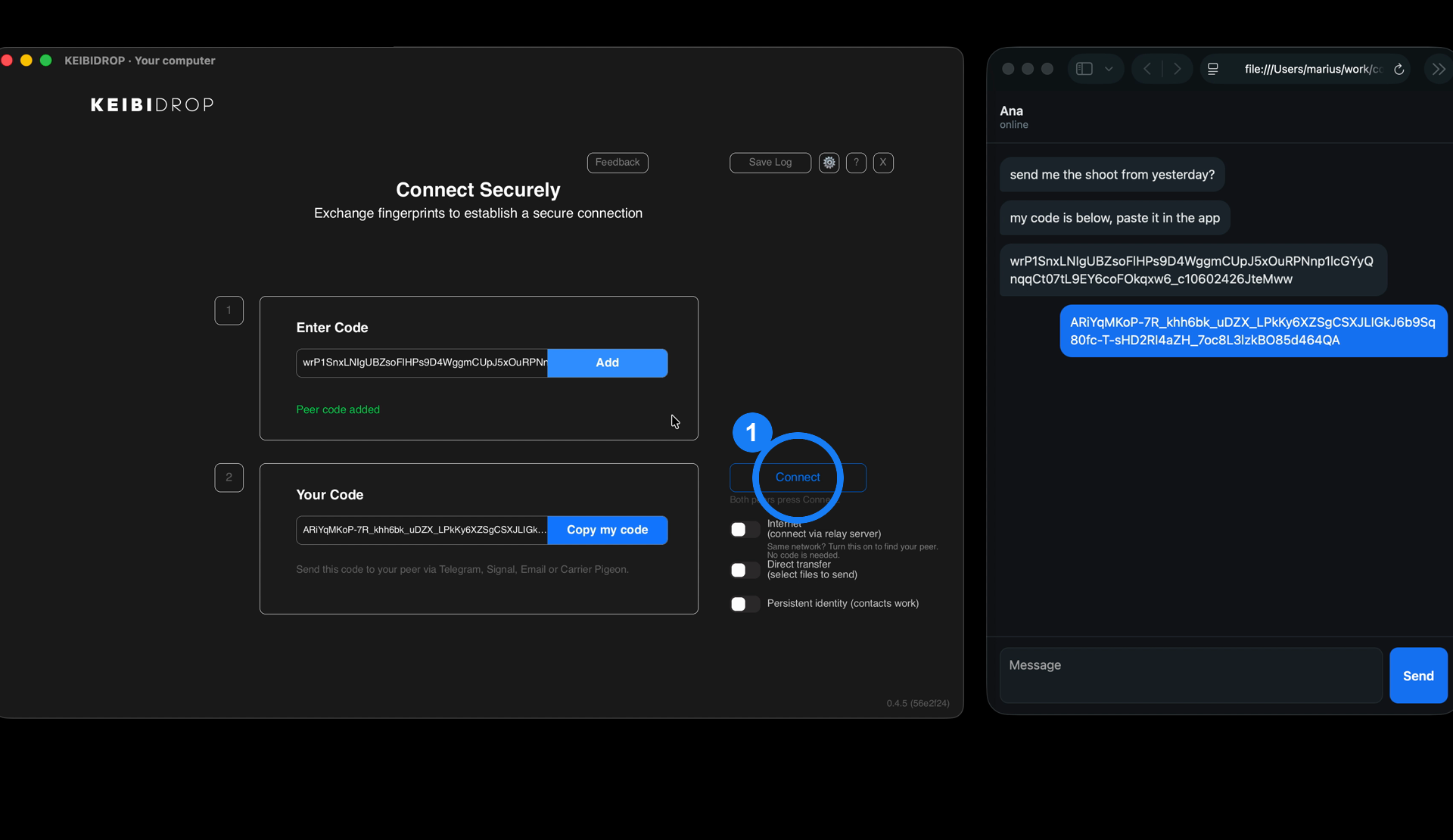This screenshot has width=1453, height=840.
Task: Copy your code with Copy my code
Action: 608,530
